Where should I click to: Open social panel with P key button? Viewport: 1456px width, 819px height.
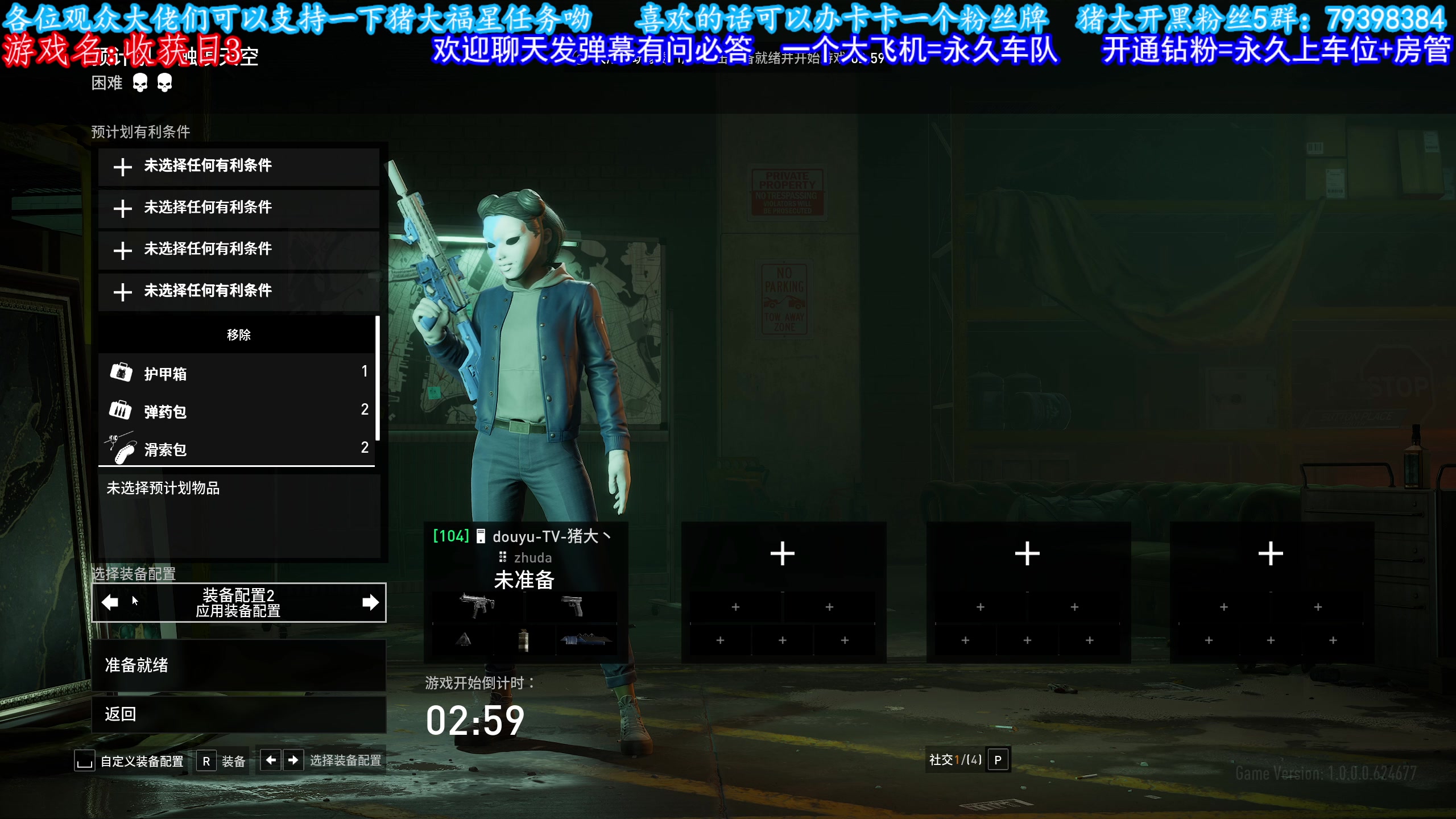click(998, 760)
